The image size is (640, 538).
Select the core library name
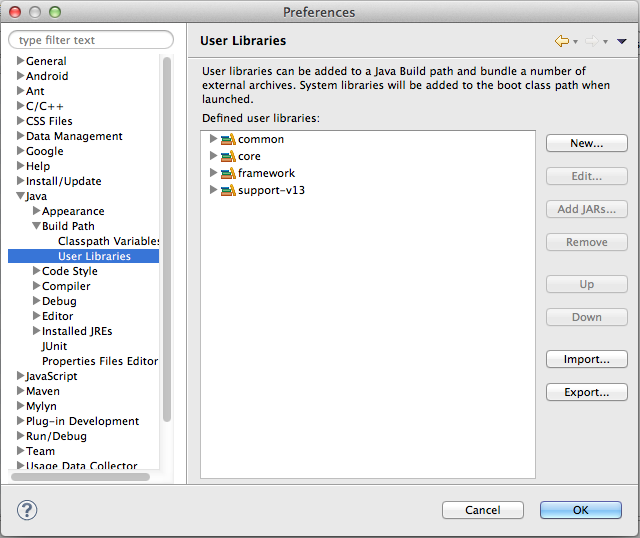click(x=249, y=156)
